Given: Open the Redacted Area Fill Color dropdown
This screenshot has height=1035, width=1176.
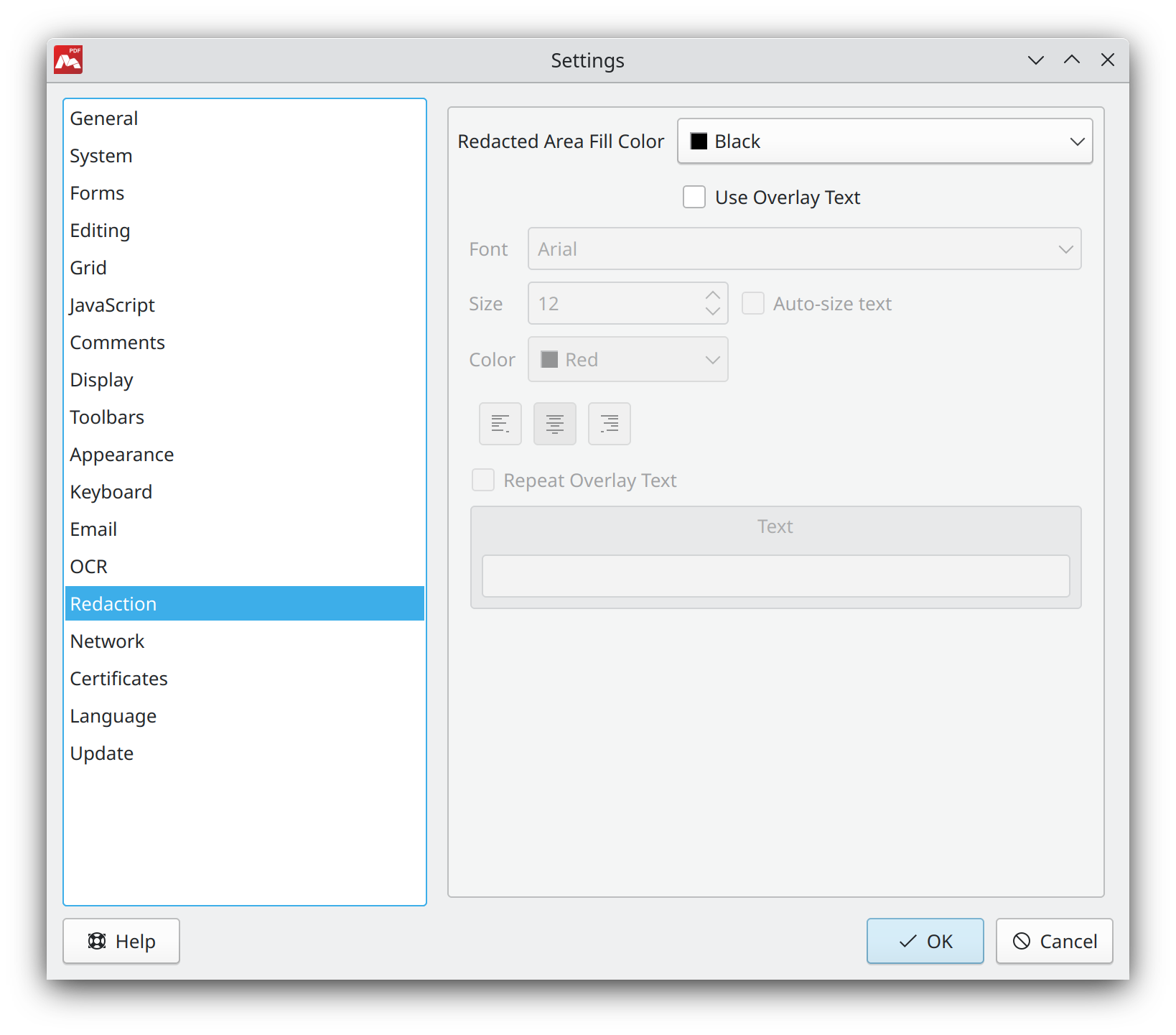Looking at the screenshot, I should click(x=885, y=141).
